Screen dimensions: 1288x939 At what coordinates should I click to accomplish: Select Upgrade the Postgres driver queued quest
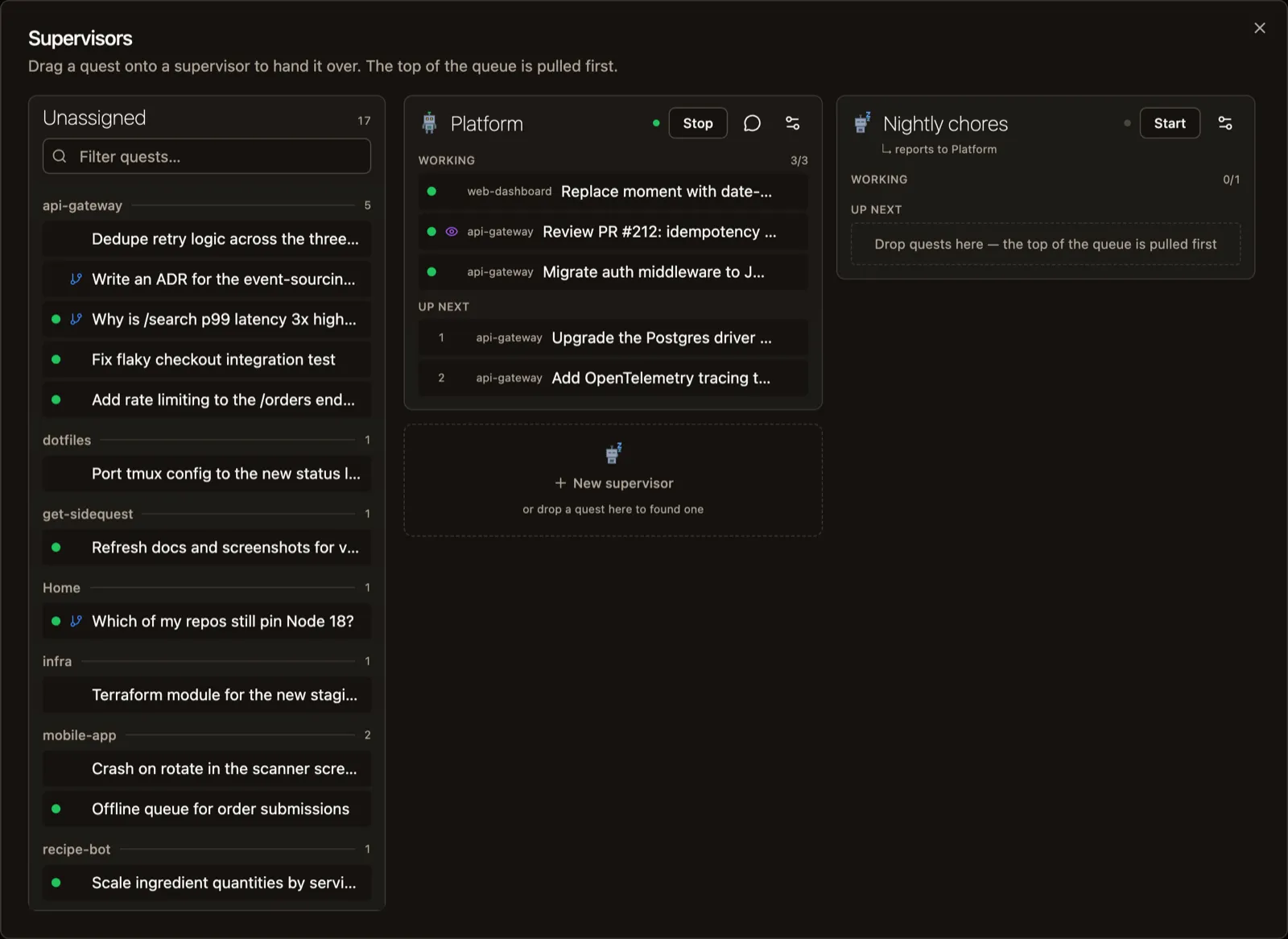tap(613, 338)
